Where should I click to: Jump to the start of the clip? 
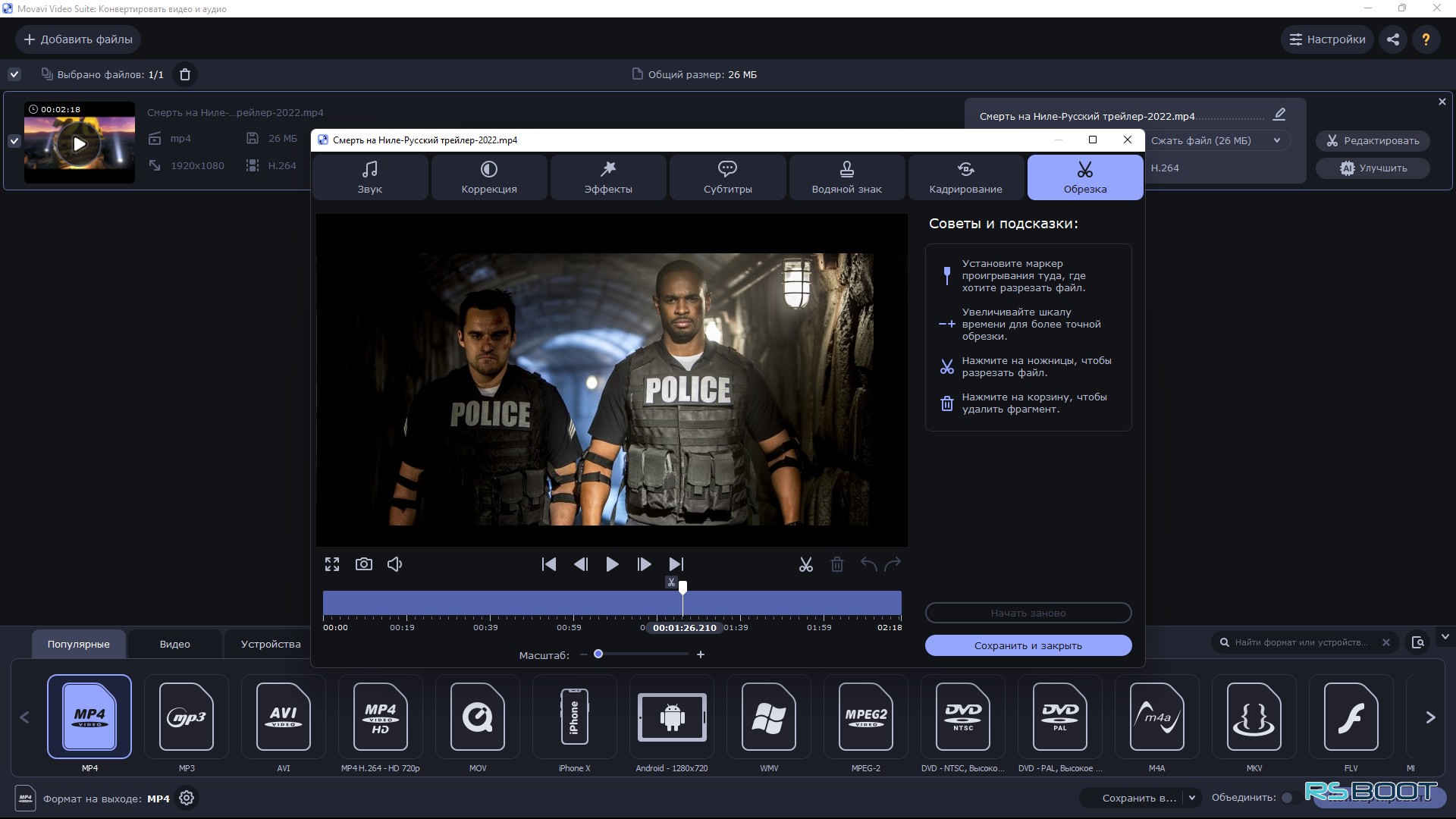(x=549, y=564)
